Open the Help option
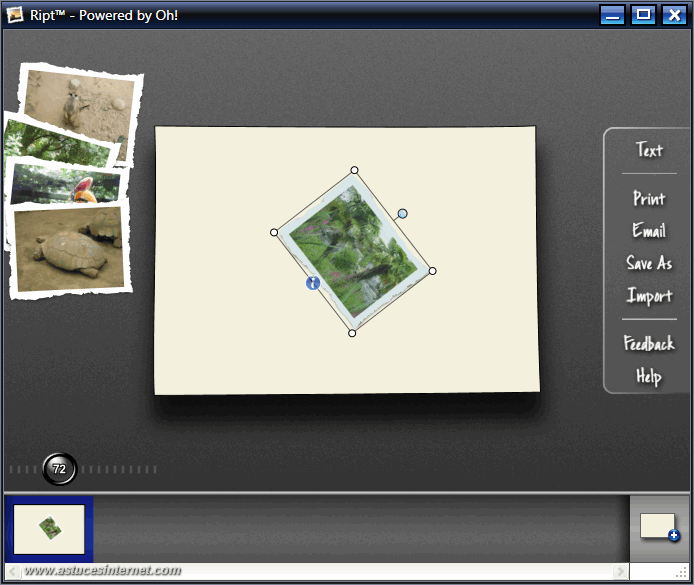Viewport: 694px width, 585px height. (x=649, y=376)
